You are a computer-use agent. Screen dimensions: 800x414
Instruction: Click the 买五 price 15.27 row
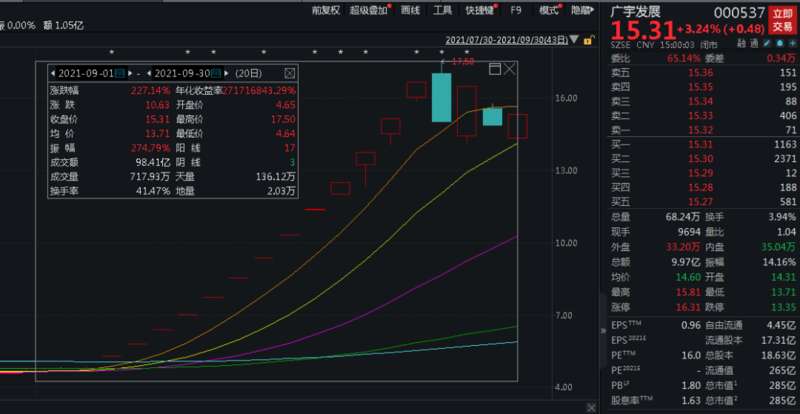703,202
